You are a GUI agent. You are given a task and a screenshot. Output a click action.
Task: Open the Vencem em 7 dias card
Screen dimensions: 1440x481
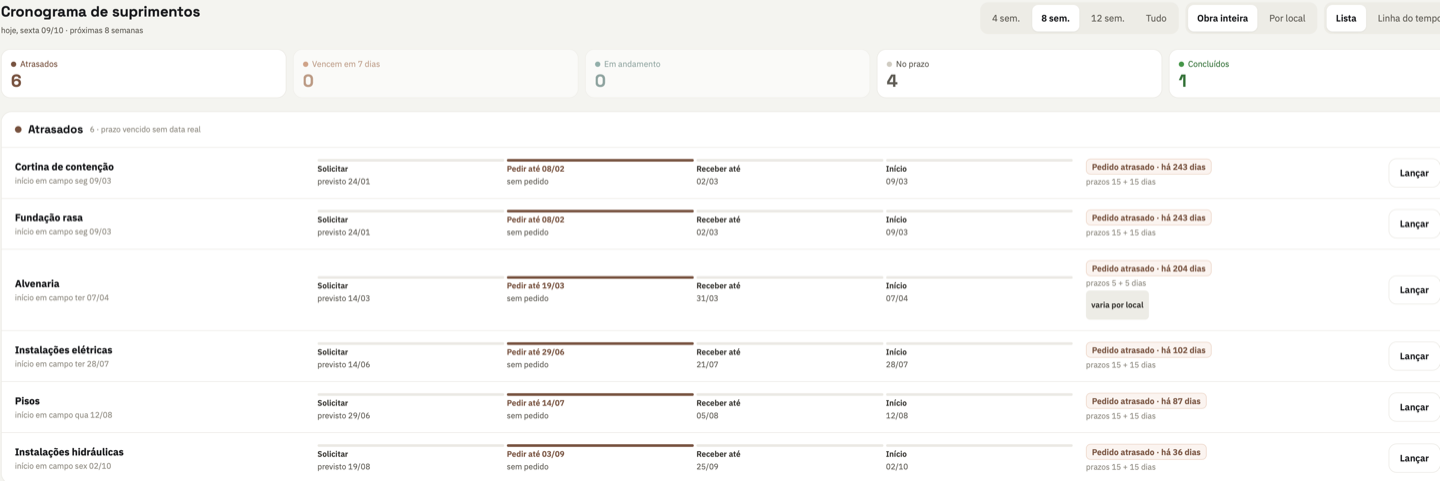(x=435, y=73)
